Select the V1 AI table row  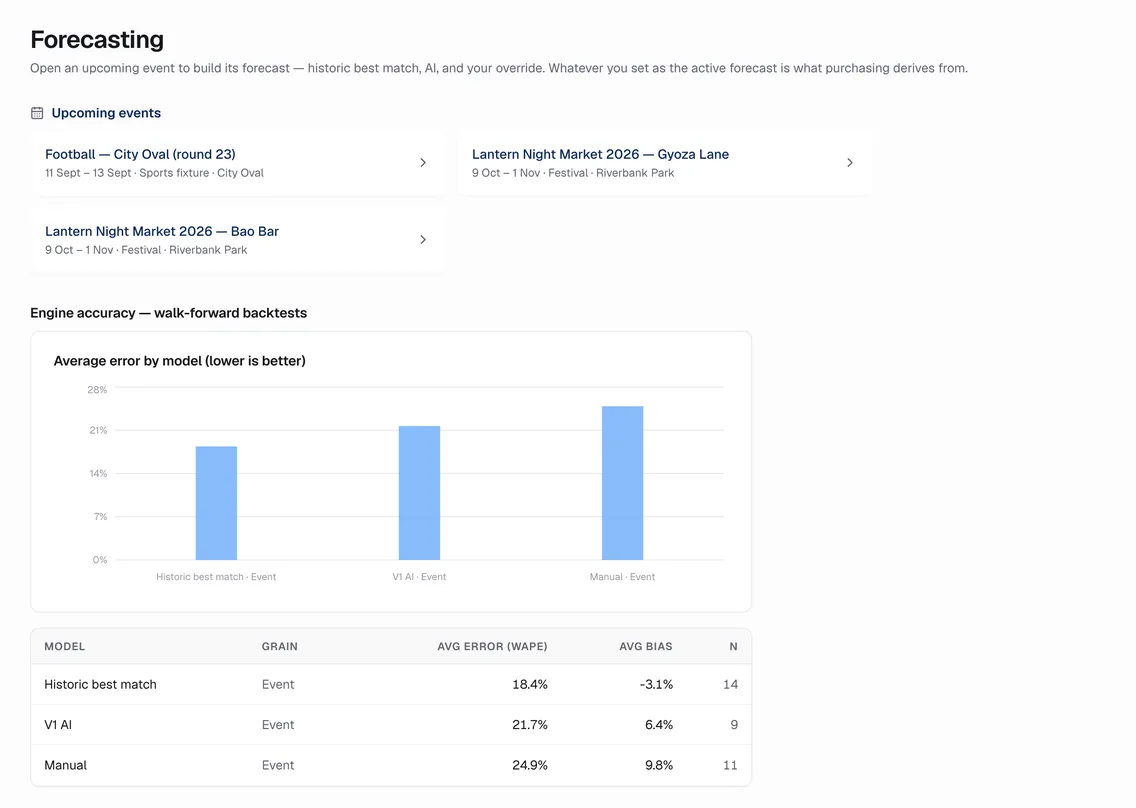(391, 725)
